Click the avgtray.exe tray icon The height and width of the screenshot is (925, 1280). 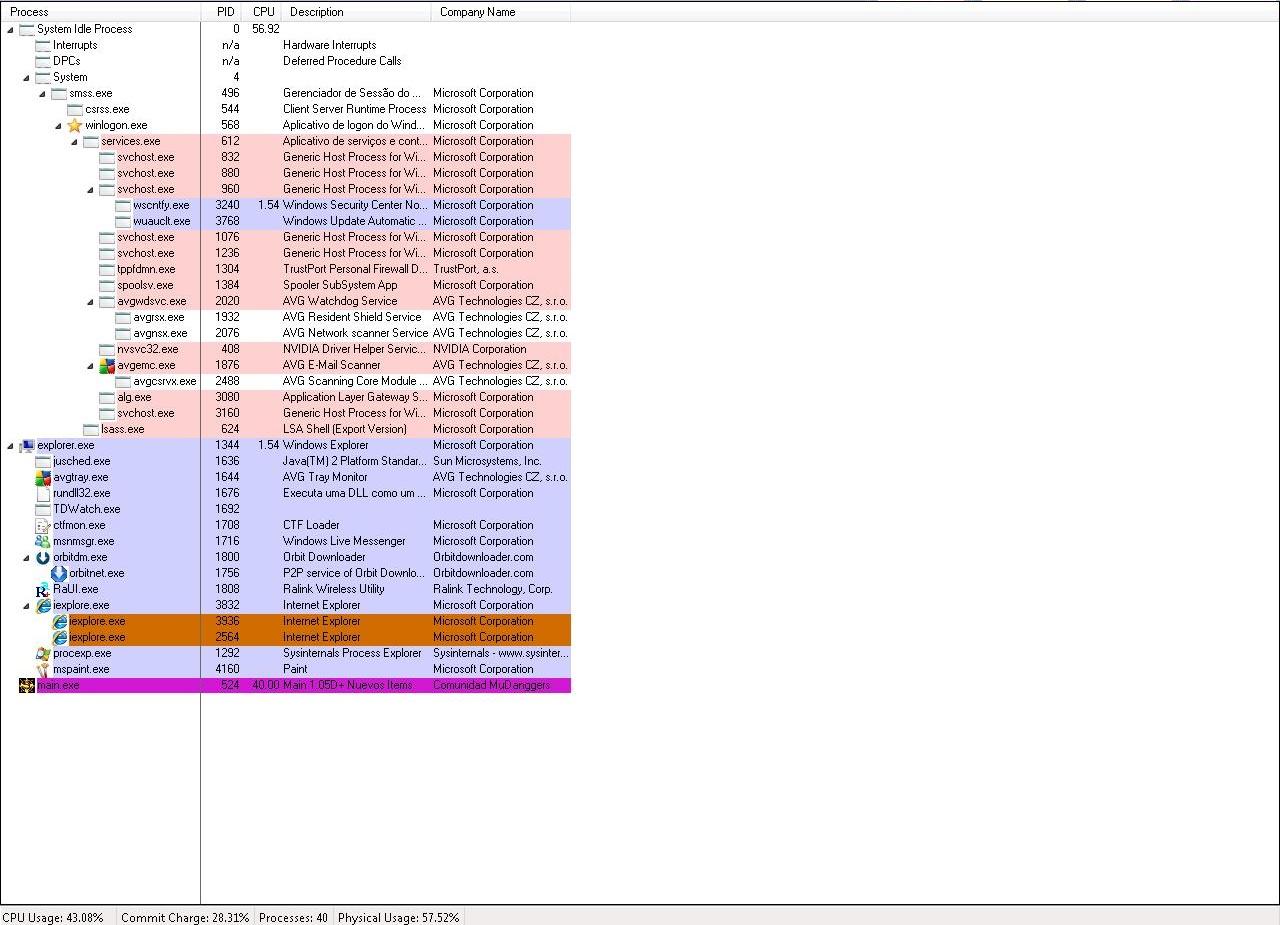43,477
